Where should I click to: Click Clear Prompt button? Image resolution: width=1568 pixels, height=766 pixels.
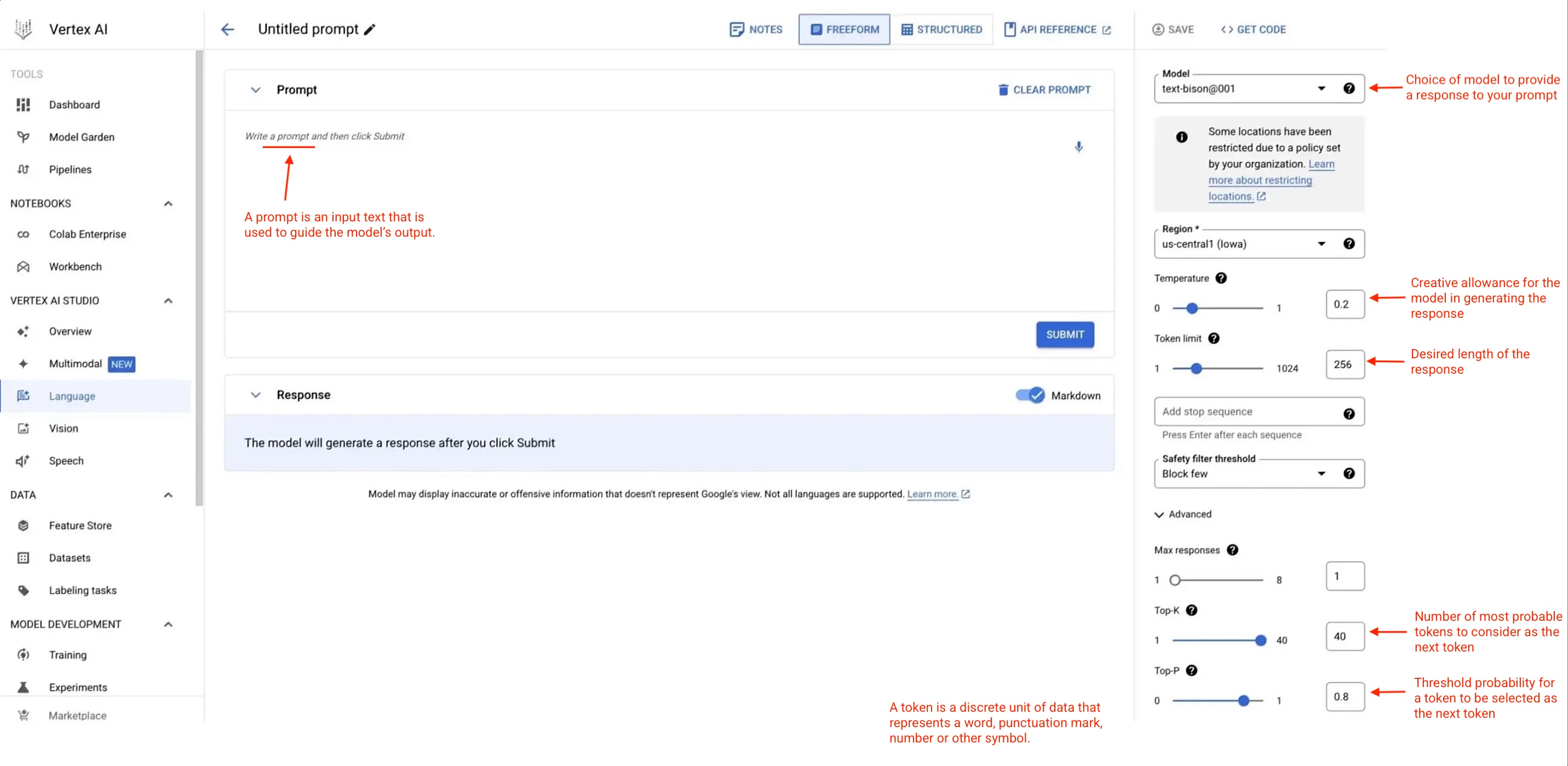click(1044, 89)
